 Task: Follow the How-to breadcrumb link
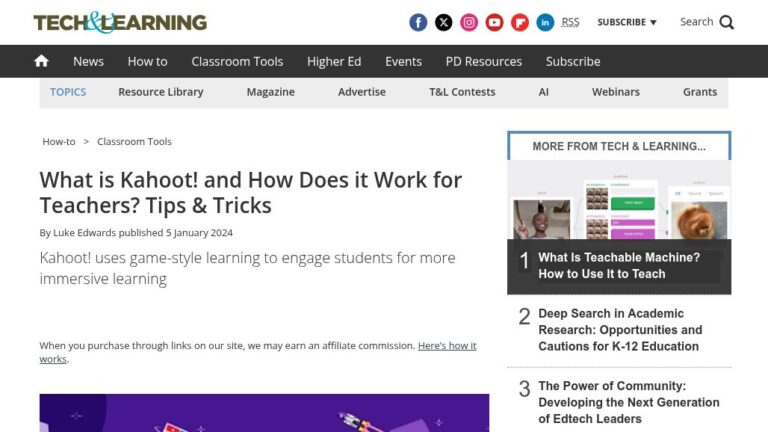tap(59, 142)
